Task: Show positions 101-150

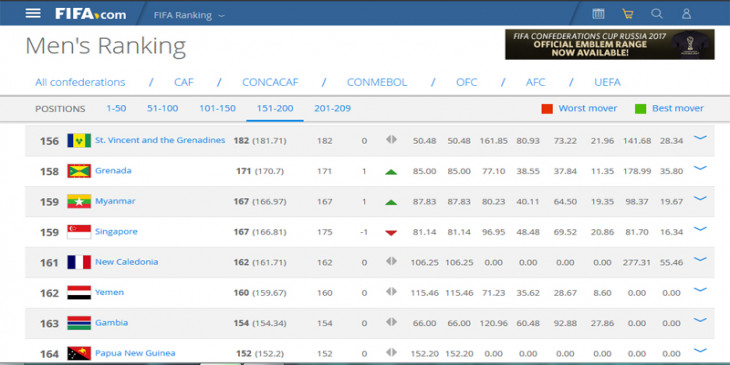Action: tap(217, 108)
